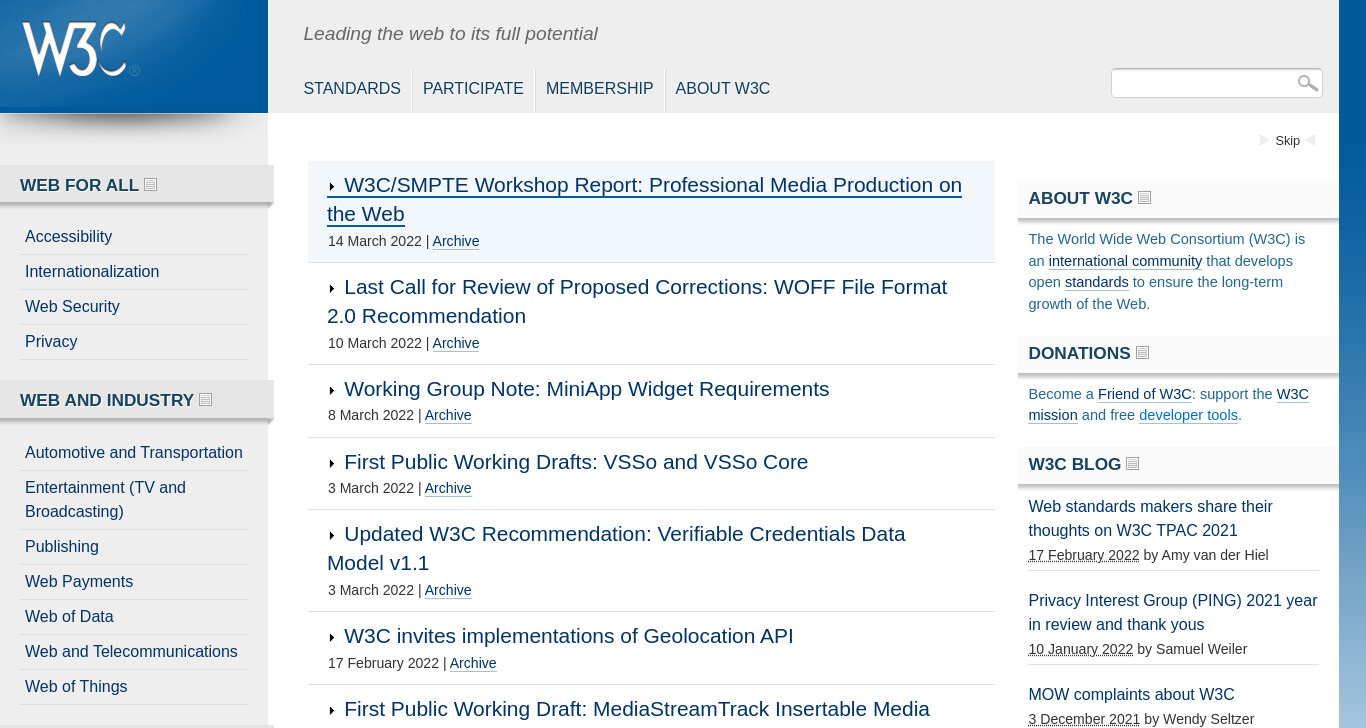Open the developer tools link

click(1188, 415)
